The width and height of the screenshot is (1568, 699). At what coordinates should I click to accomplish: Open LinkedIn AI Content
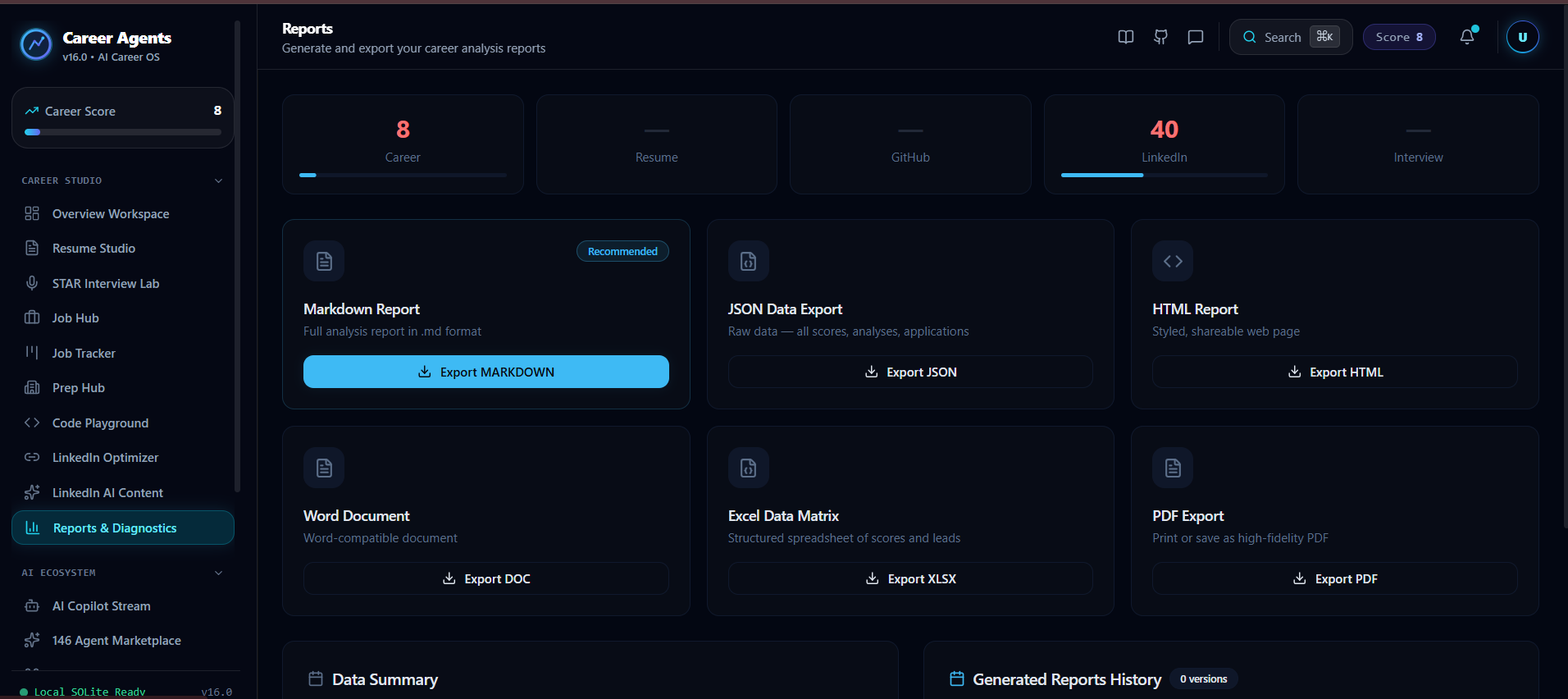click(x=123, y=492)
